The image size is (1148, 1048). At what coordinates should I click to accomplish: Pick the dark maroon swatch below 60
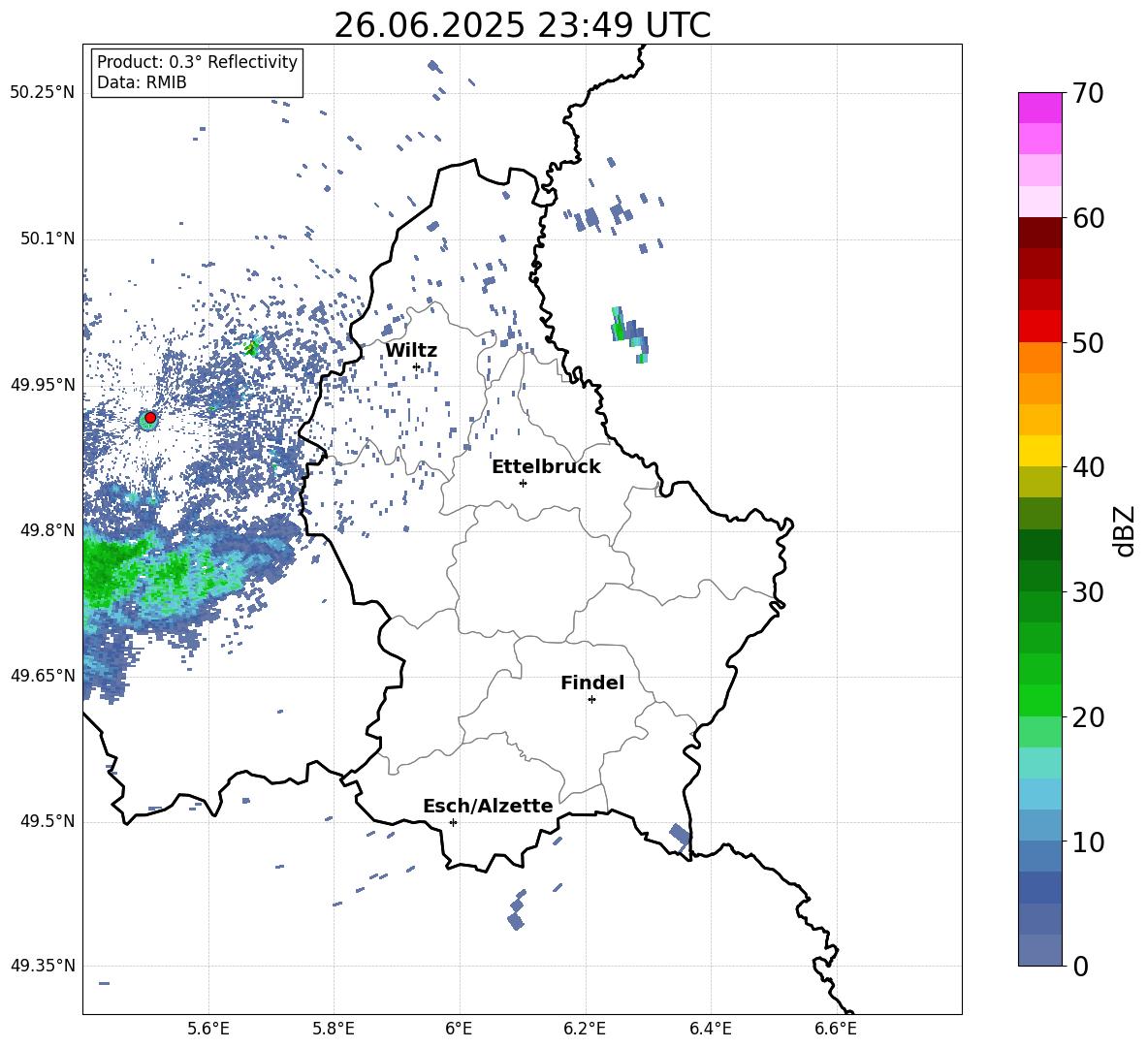tap(1039, 233)
